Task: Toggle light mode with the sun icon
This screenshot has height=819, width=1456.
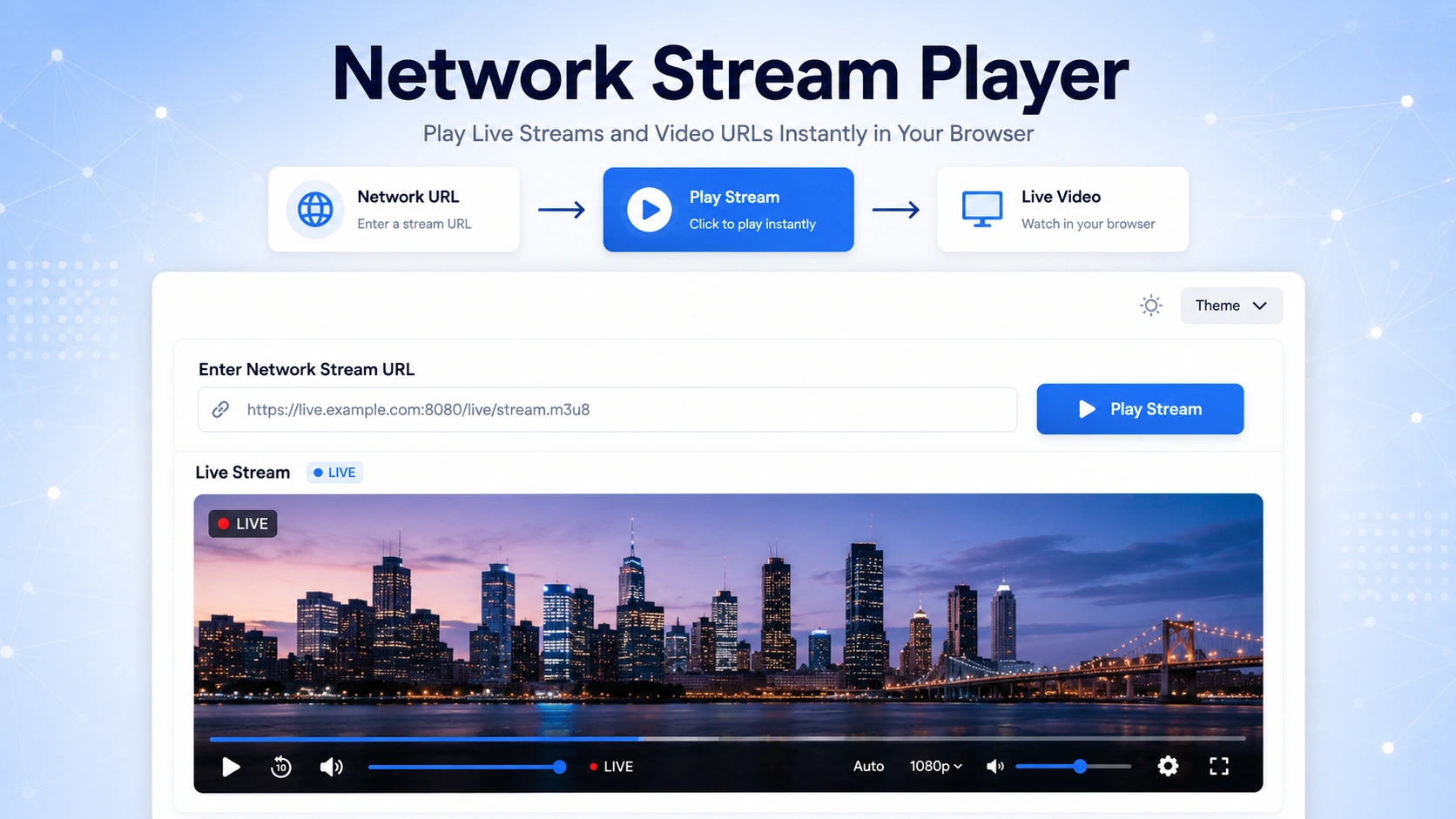Action: (1151, 305)
